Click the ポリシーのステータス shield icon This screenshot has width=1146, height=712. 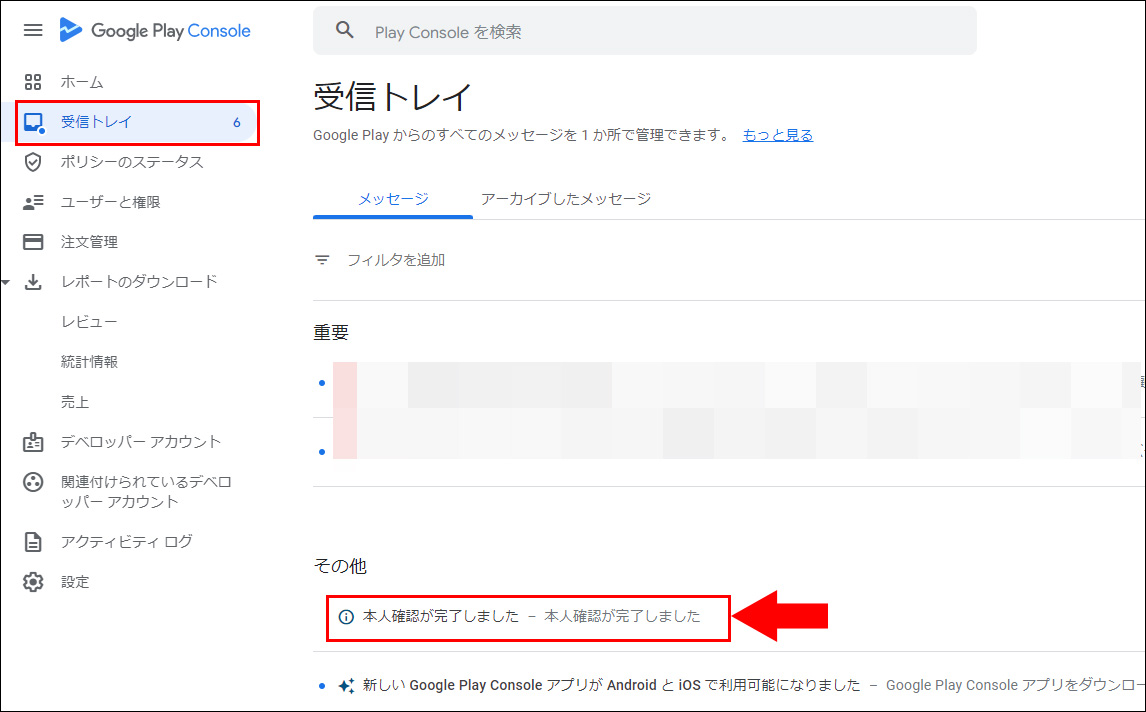tap(33, 162)
